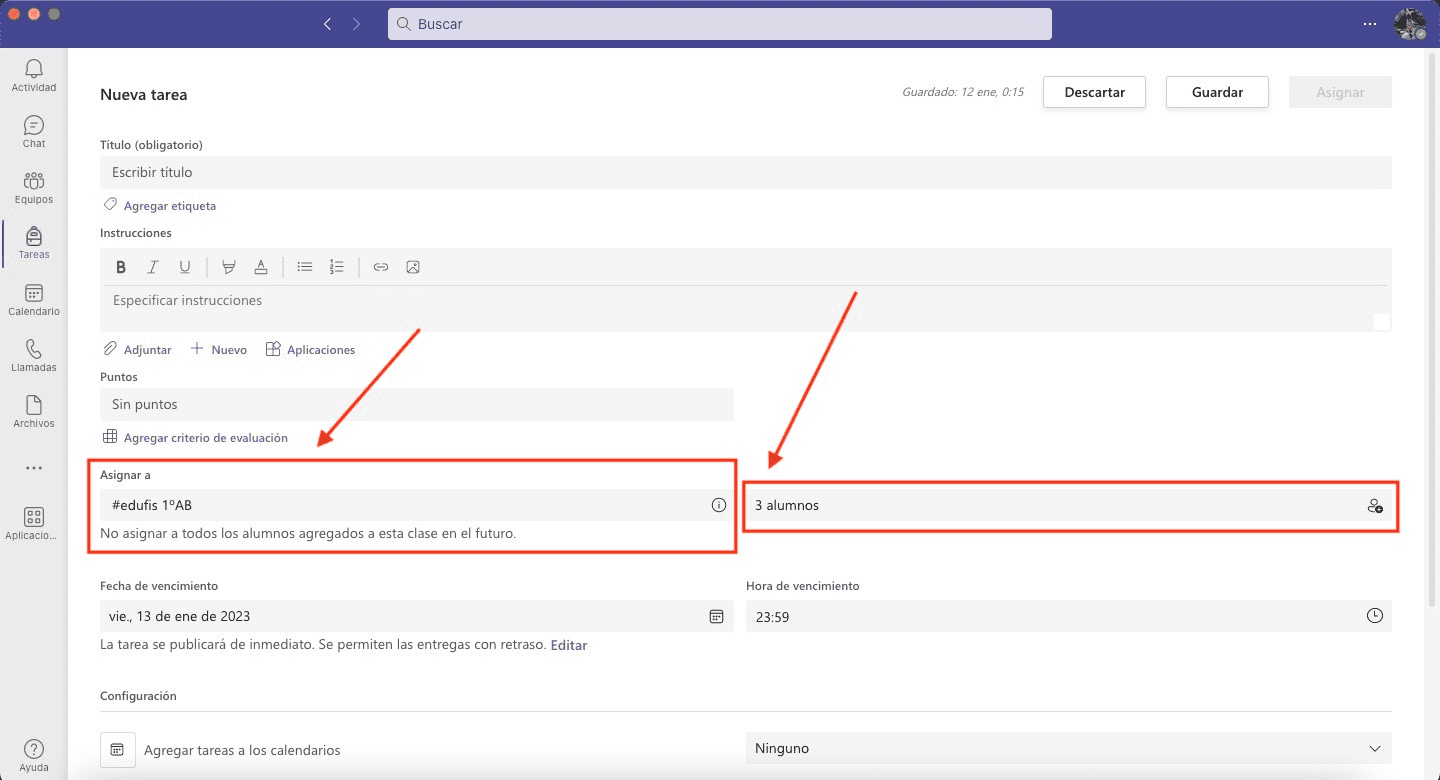Click the underline formatting icon
This screenshot has width=1440, height=780.
(x=185, y=267)
